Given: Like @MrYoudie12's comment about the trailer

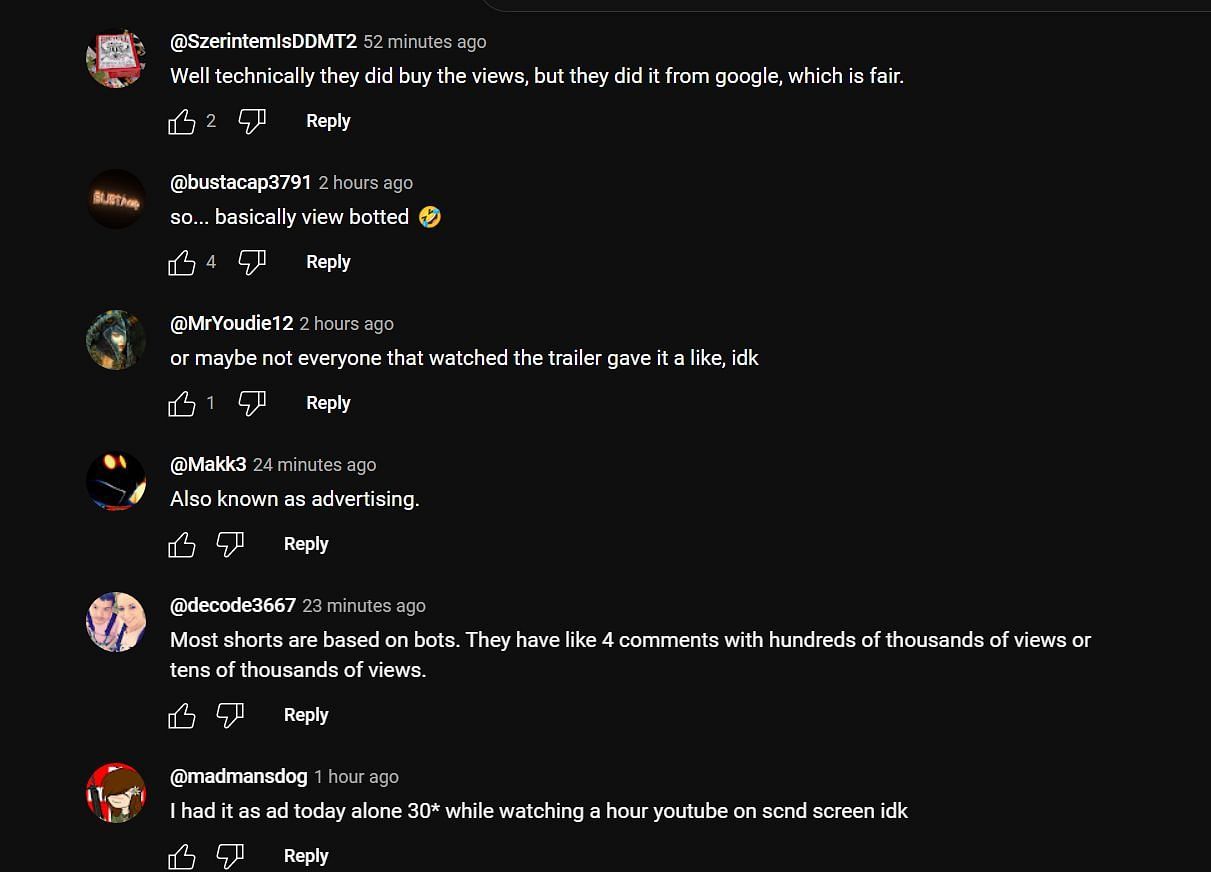Looking at the screenshot, I should (x=182, y=404).
